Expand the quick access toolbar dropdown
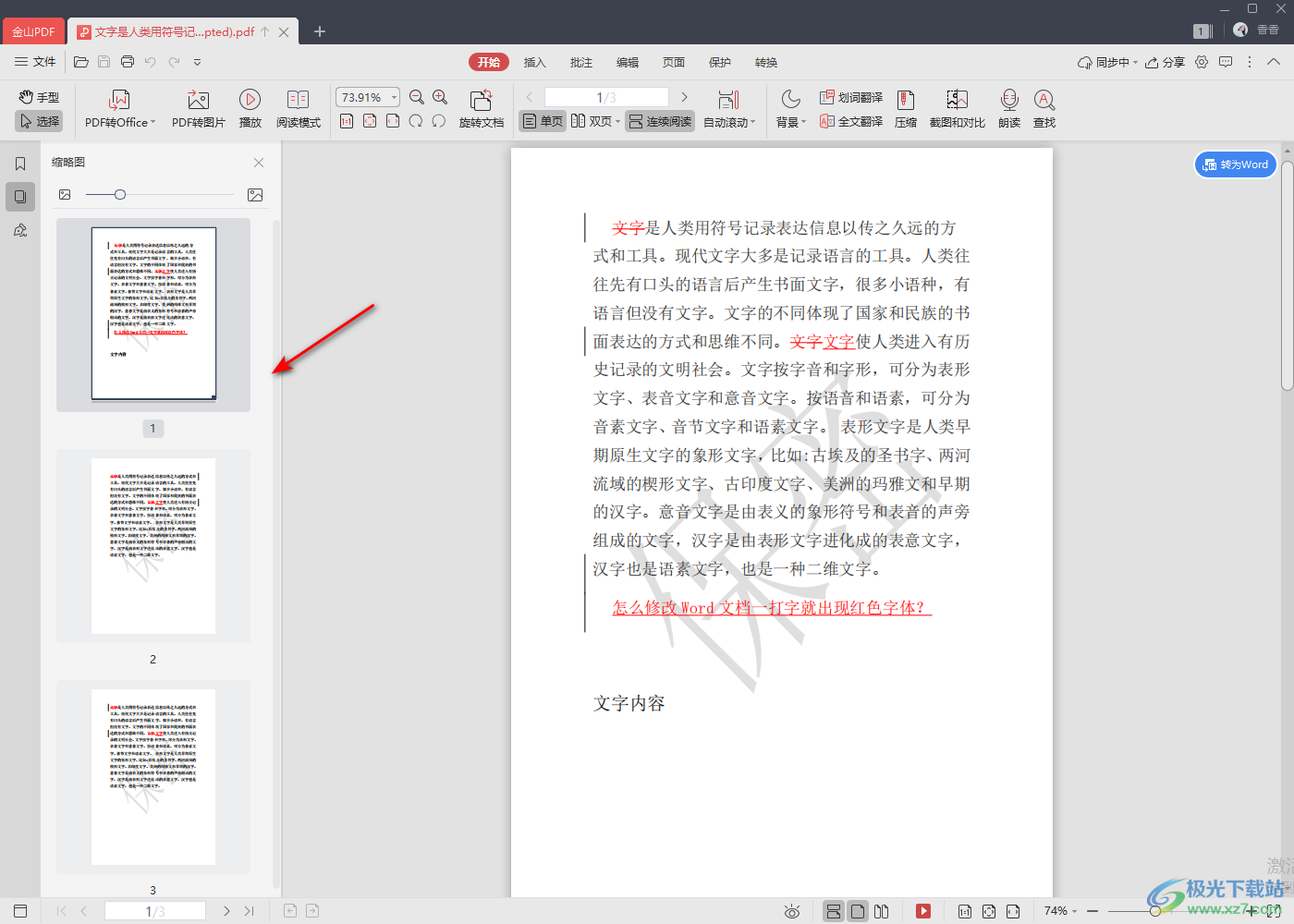 [x=197, y=62]
